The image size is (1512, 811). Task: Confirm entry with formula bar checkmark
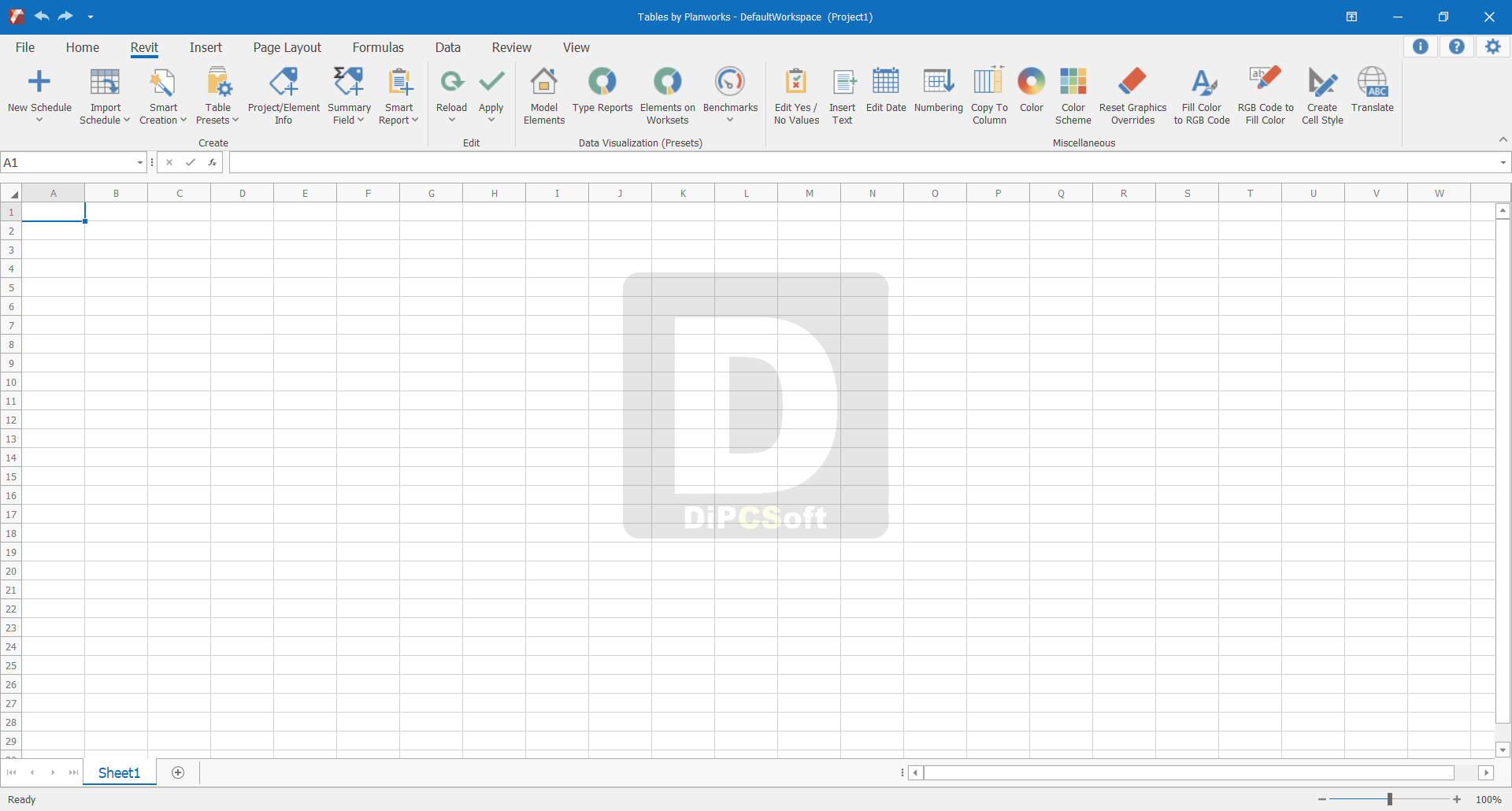tap(191, 163)
